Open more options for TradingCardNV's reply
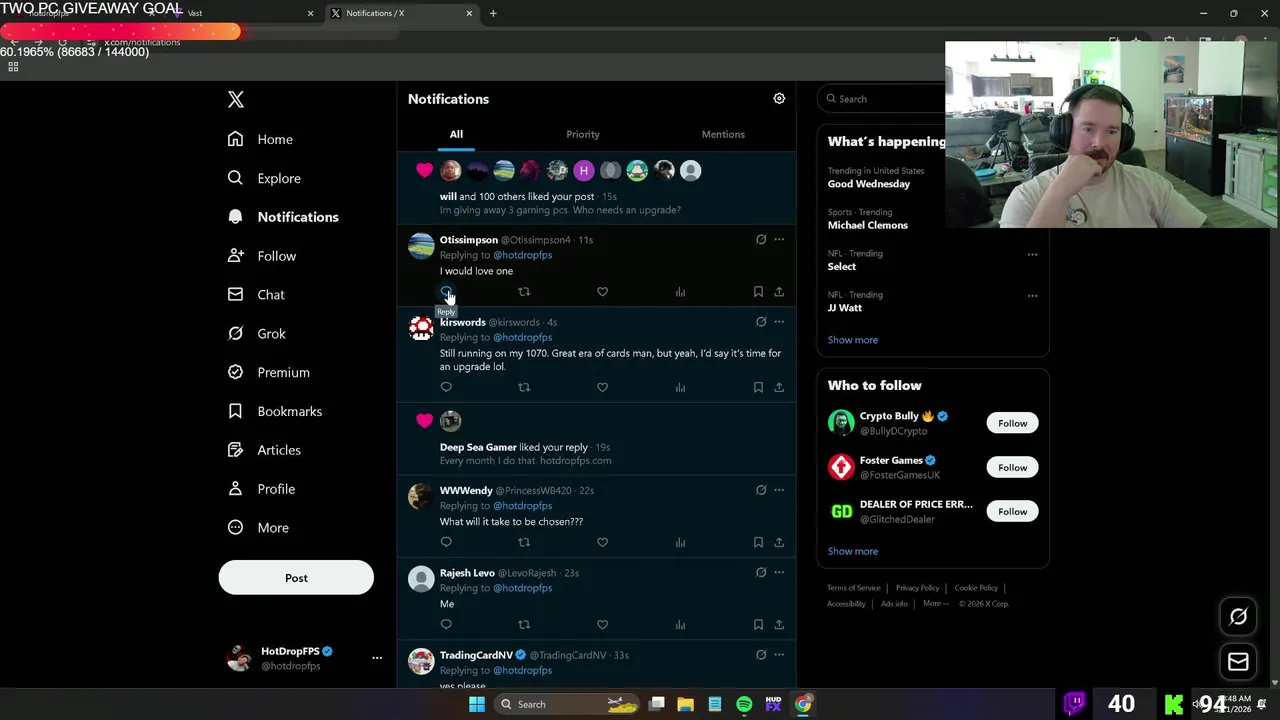This screenshot has height=720, width=1280. tap(779, 655)
